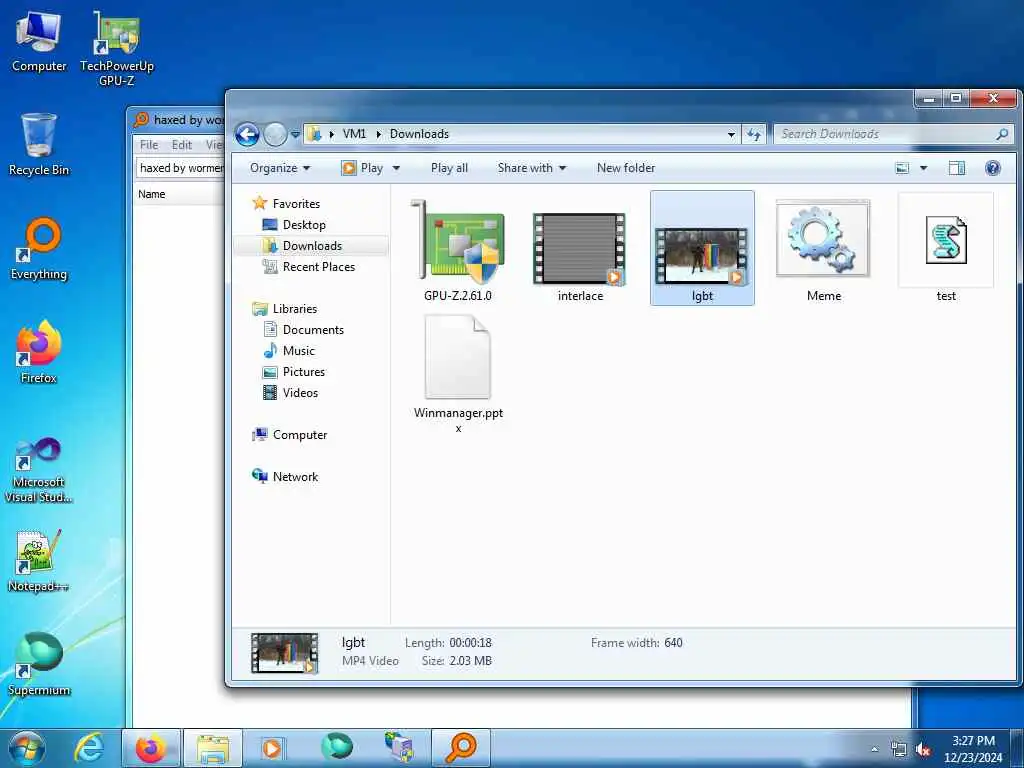
Task: Open Pictures library
Action: [304, 372]
